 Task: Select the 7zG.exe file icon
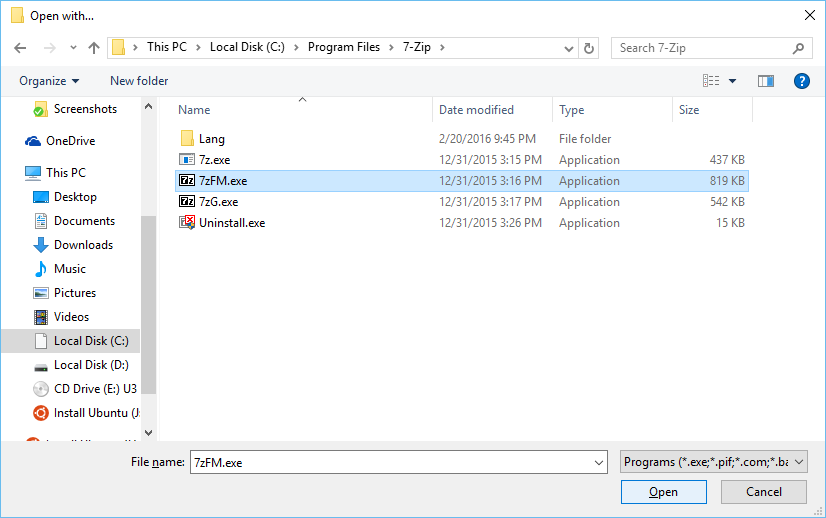[x=187, y=202]
